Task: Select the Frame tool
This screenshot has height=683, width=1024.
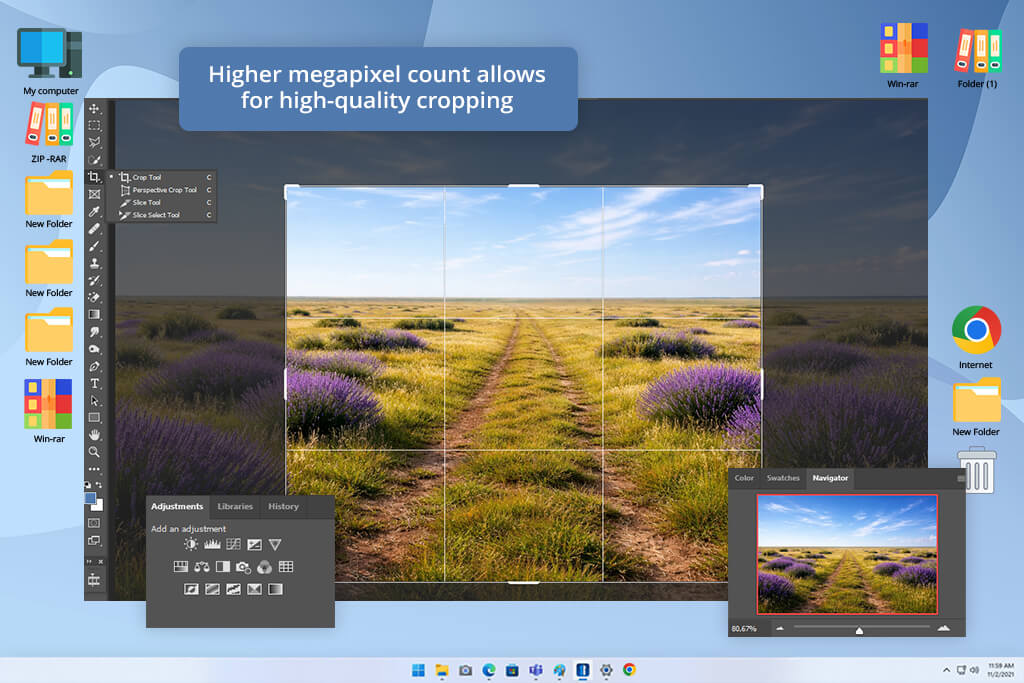Action: pos(94,194)
